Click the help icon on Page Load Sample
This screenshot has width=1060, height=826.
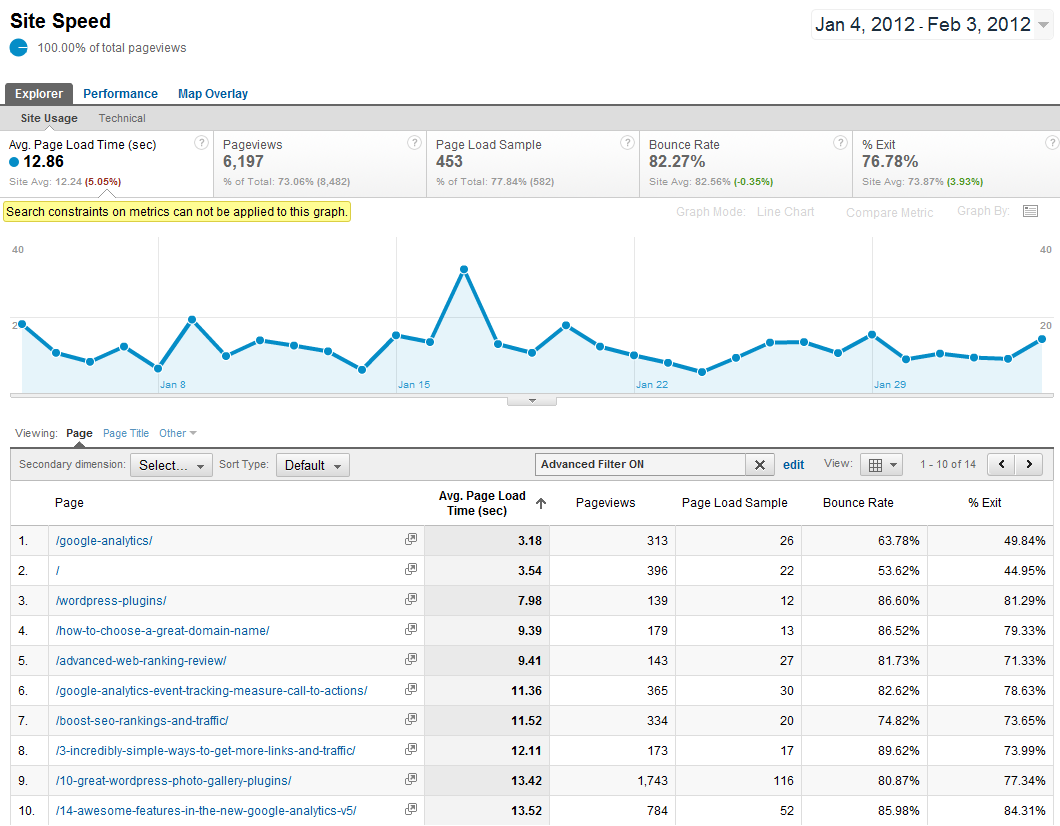click(627, 142)
